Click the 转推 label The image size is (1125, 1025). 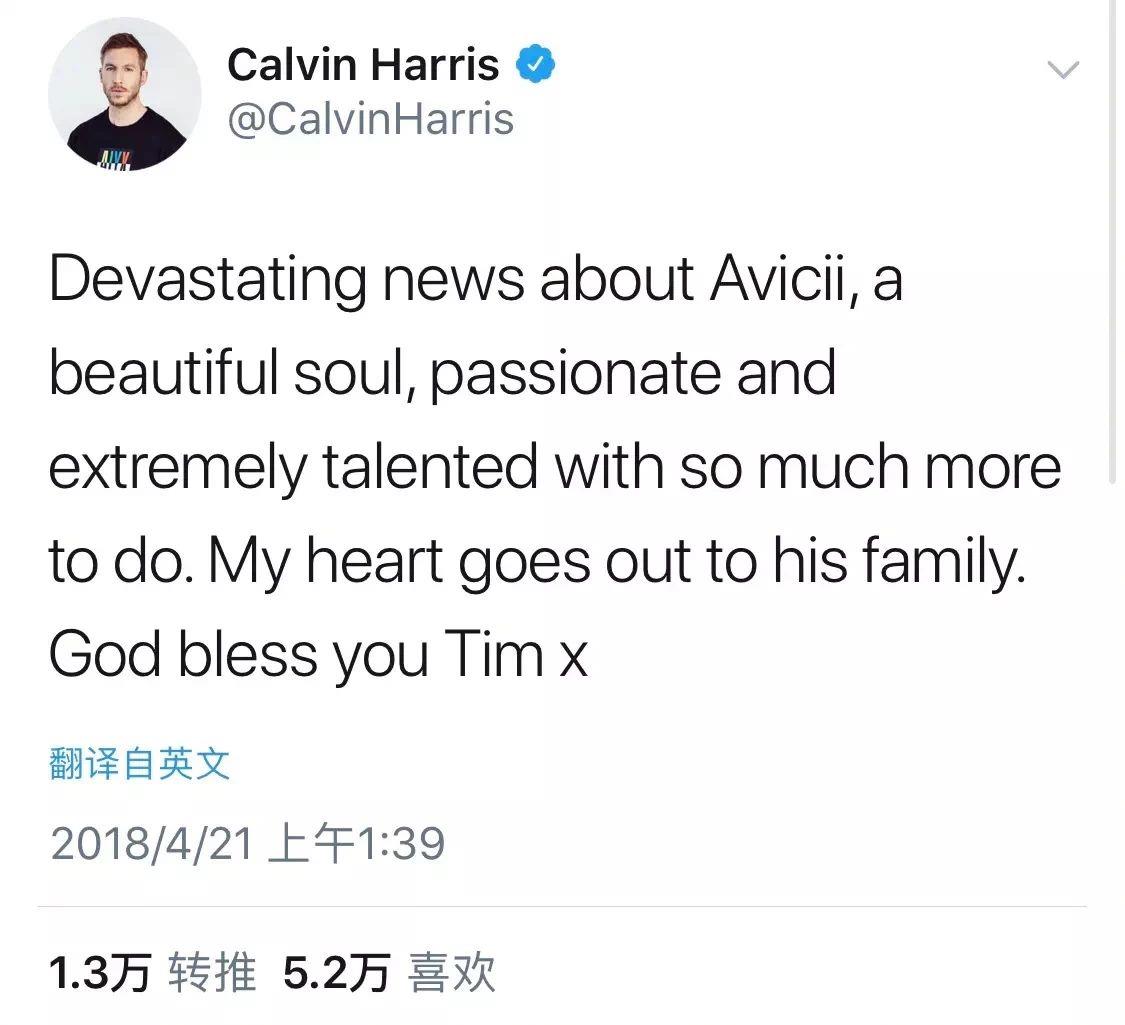point(212,973)
